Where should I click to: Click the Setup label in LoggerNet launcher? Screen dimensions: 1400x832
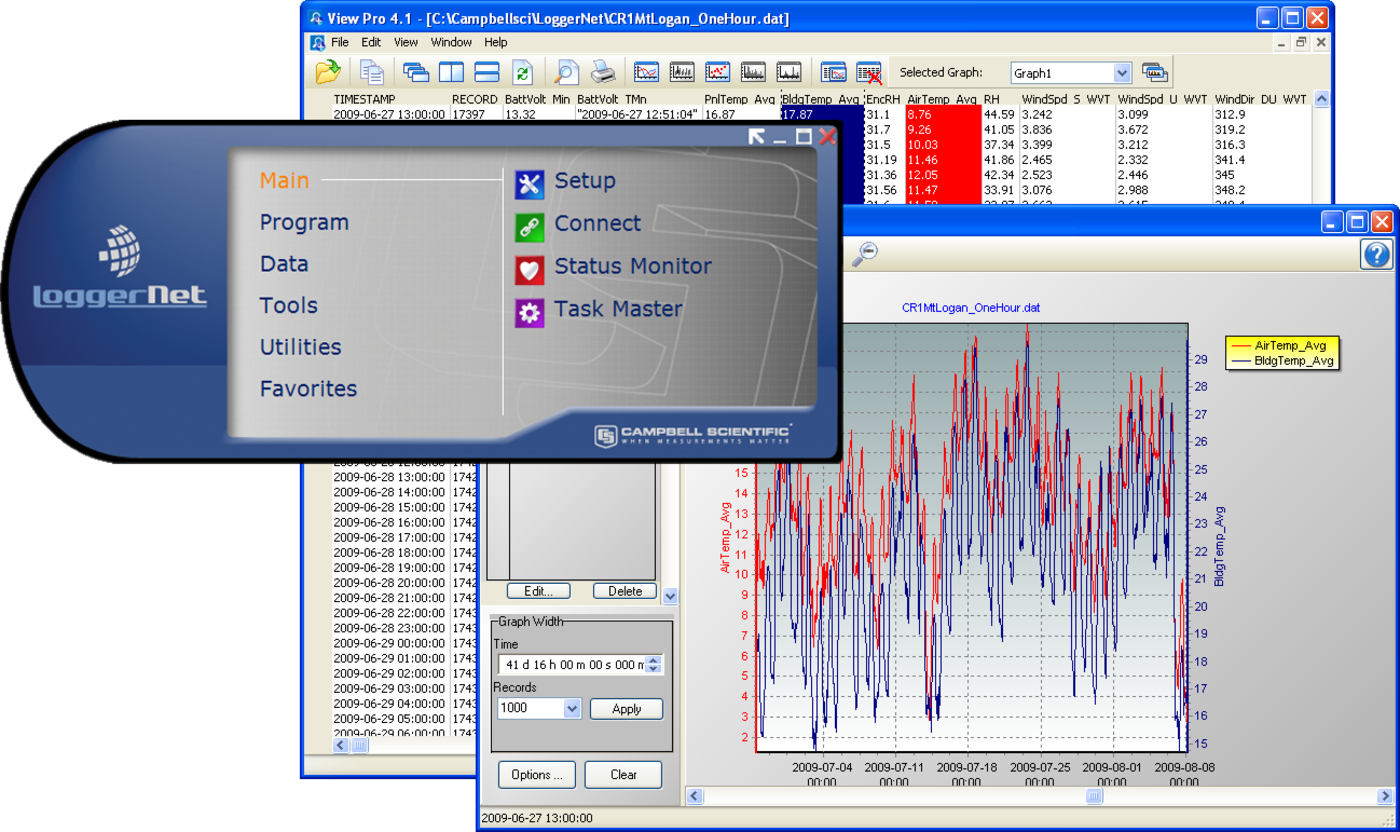pos(585,181)
